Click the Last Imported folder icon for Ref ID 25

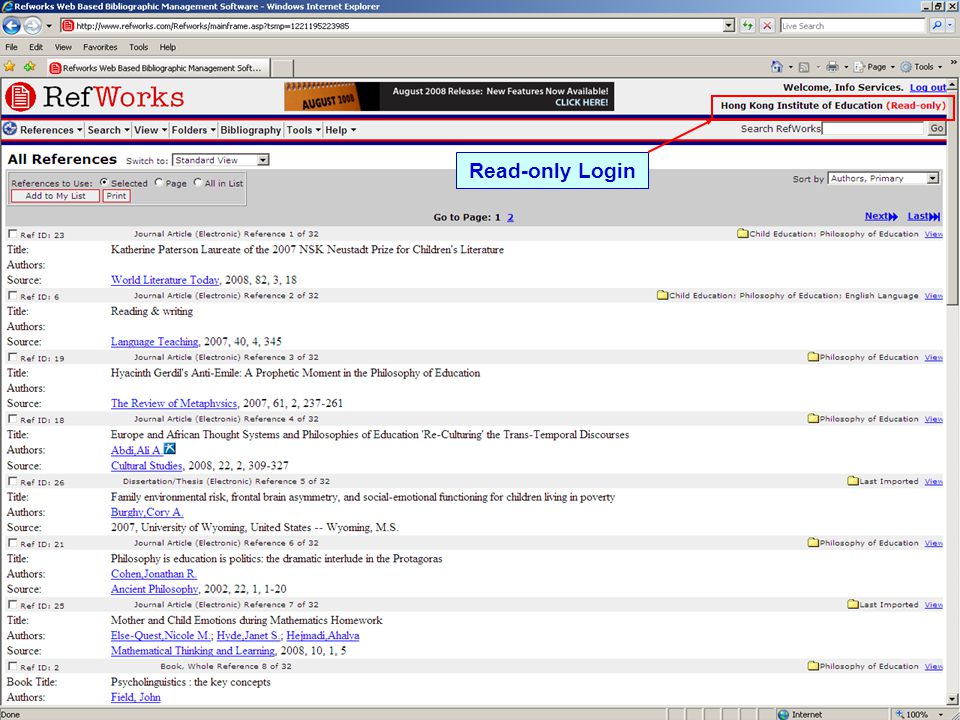click(853, 604)
